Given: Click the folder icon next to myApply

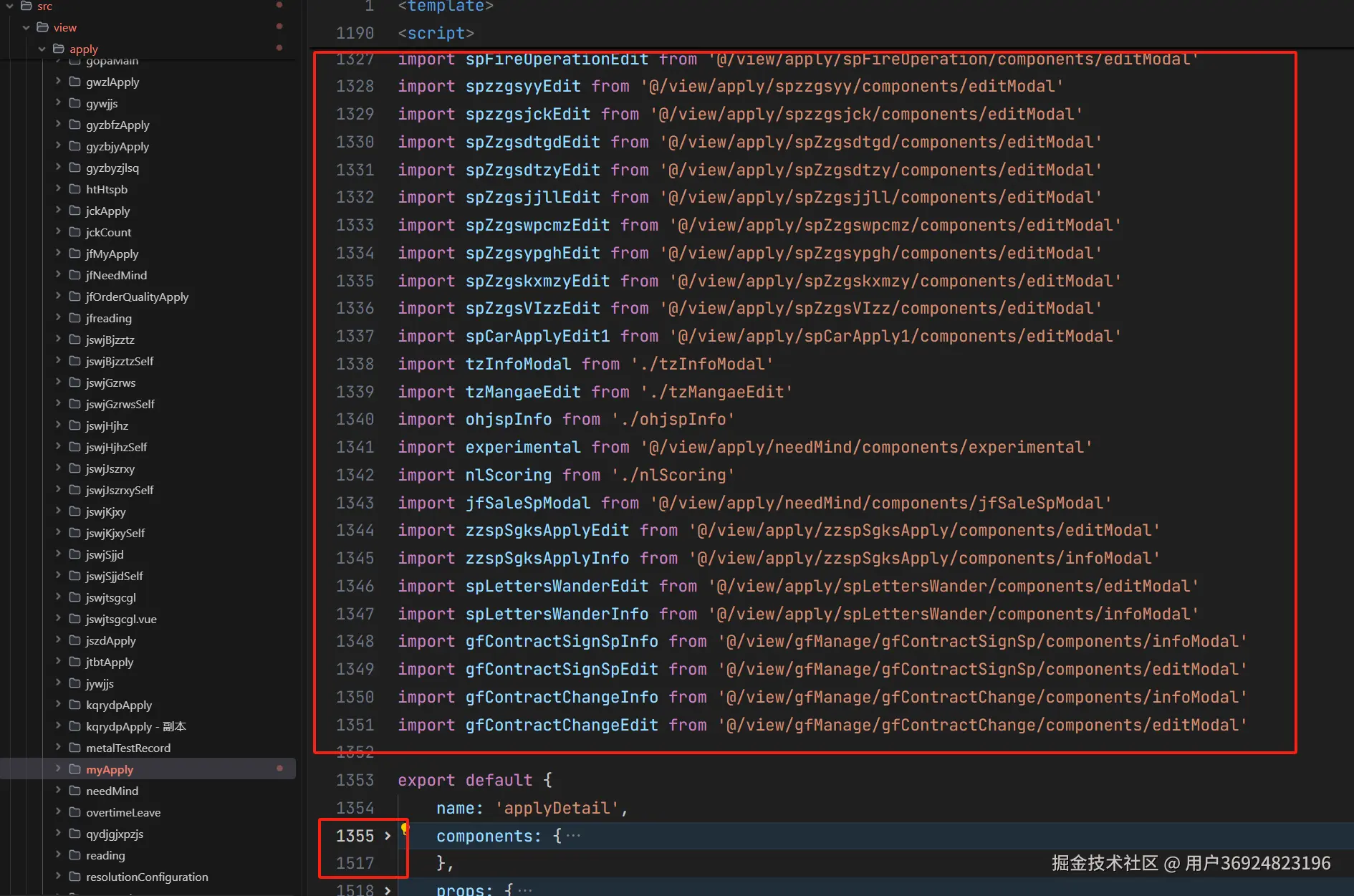Looking at the screenshot, I should coord(76,769).
